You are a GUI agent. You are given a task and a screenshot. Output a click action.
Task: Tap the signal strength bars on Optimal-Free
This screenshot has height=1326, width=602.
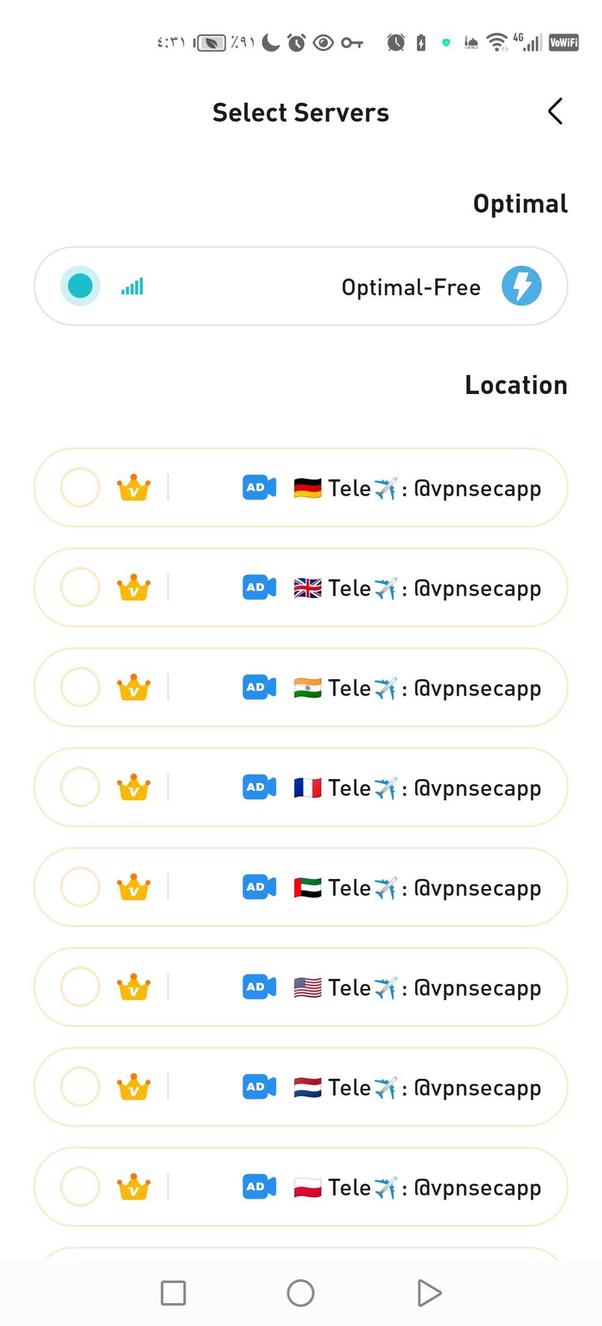[132, 286]
